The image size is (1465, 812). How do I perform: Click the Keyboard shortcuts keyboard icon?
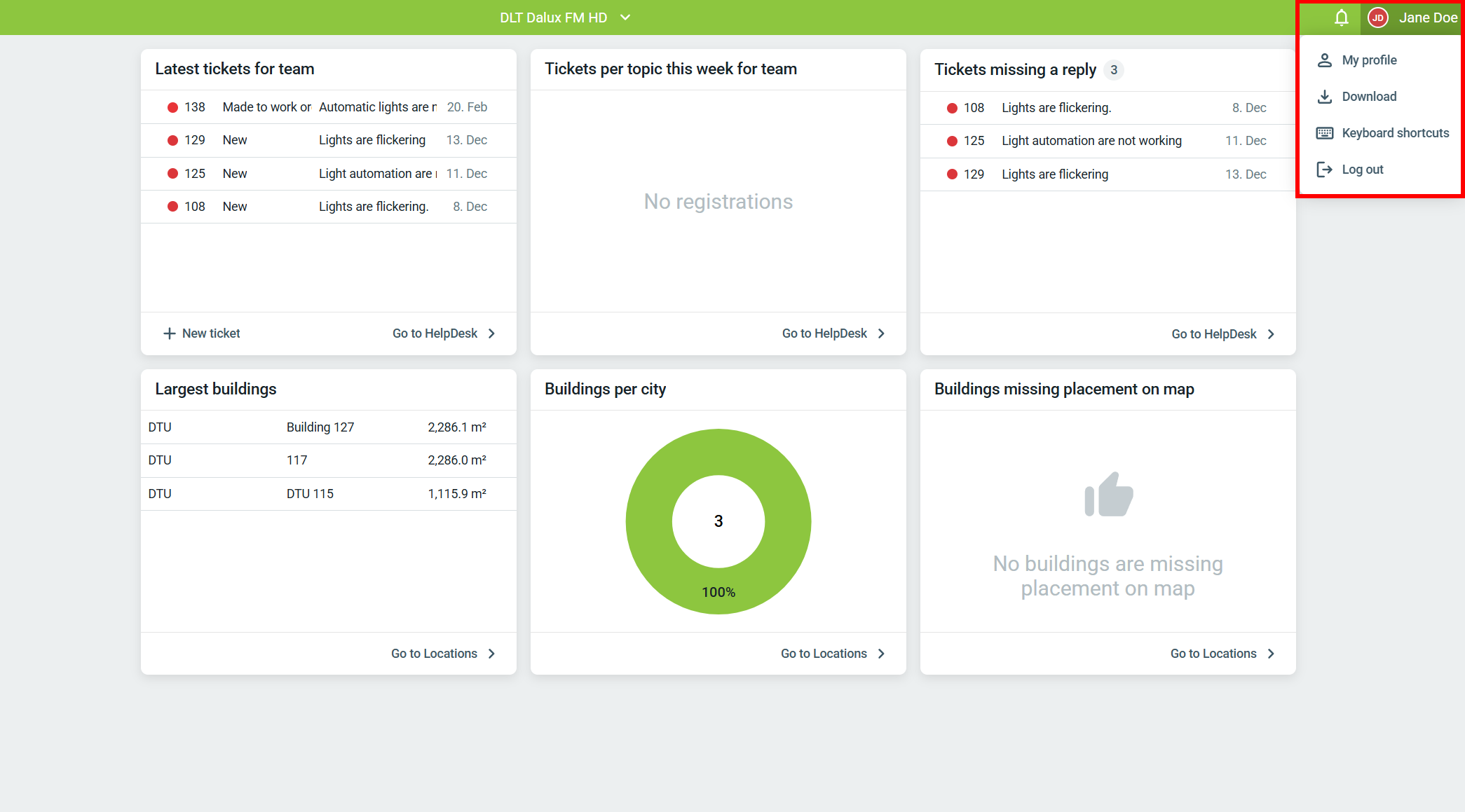point(1324,133)
